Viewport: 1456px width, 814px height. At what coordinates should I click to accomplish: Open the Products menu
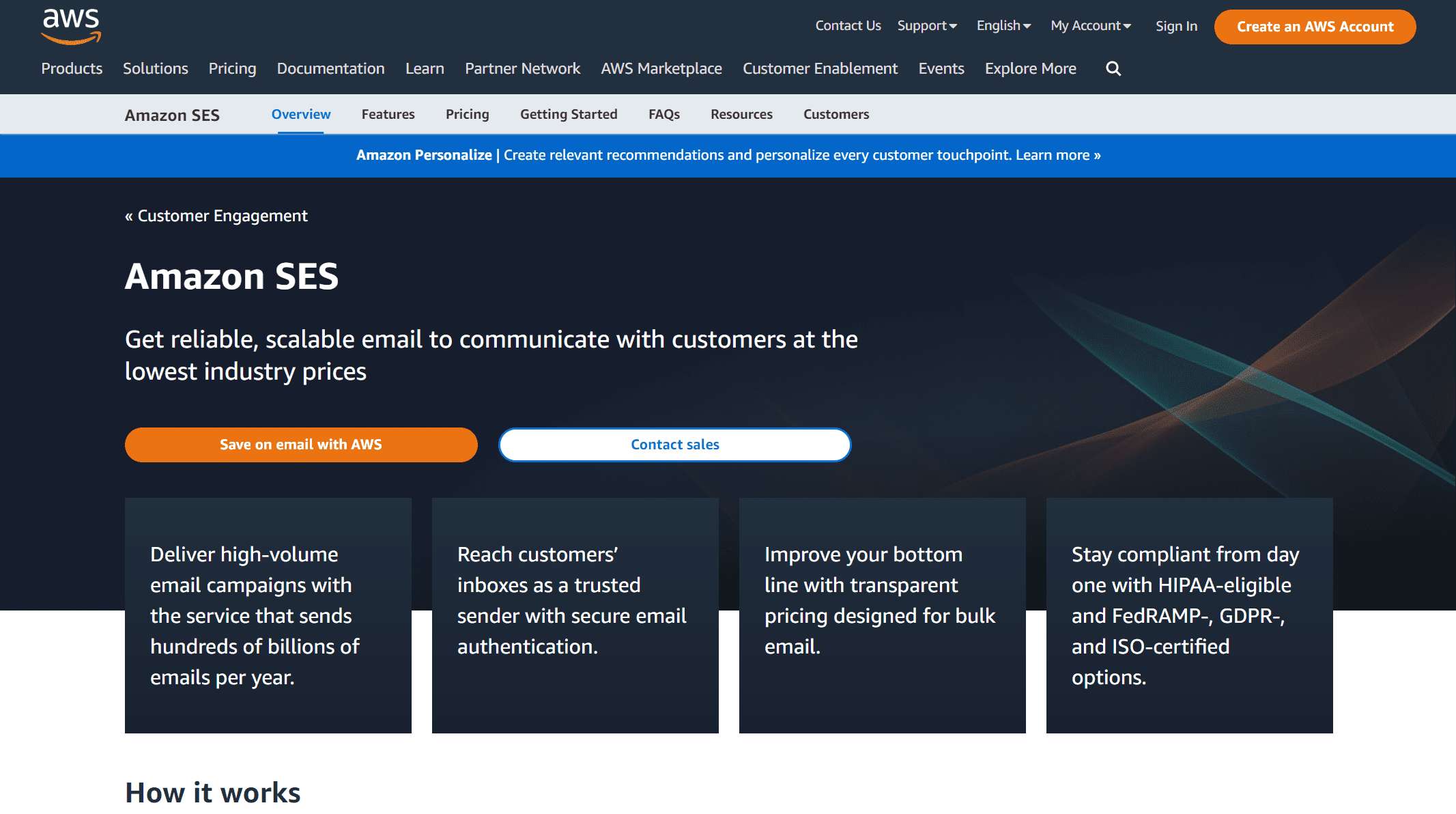click(x=72, y=68)
